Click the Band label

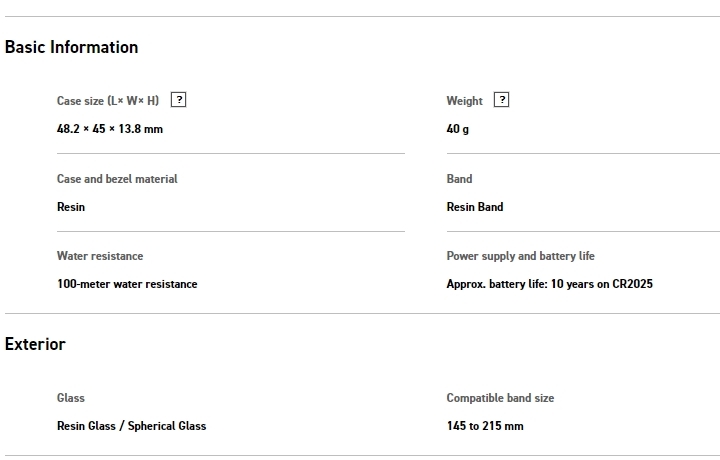click(459, 179)
